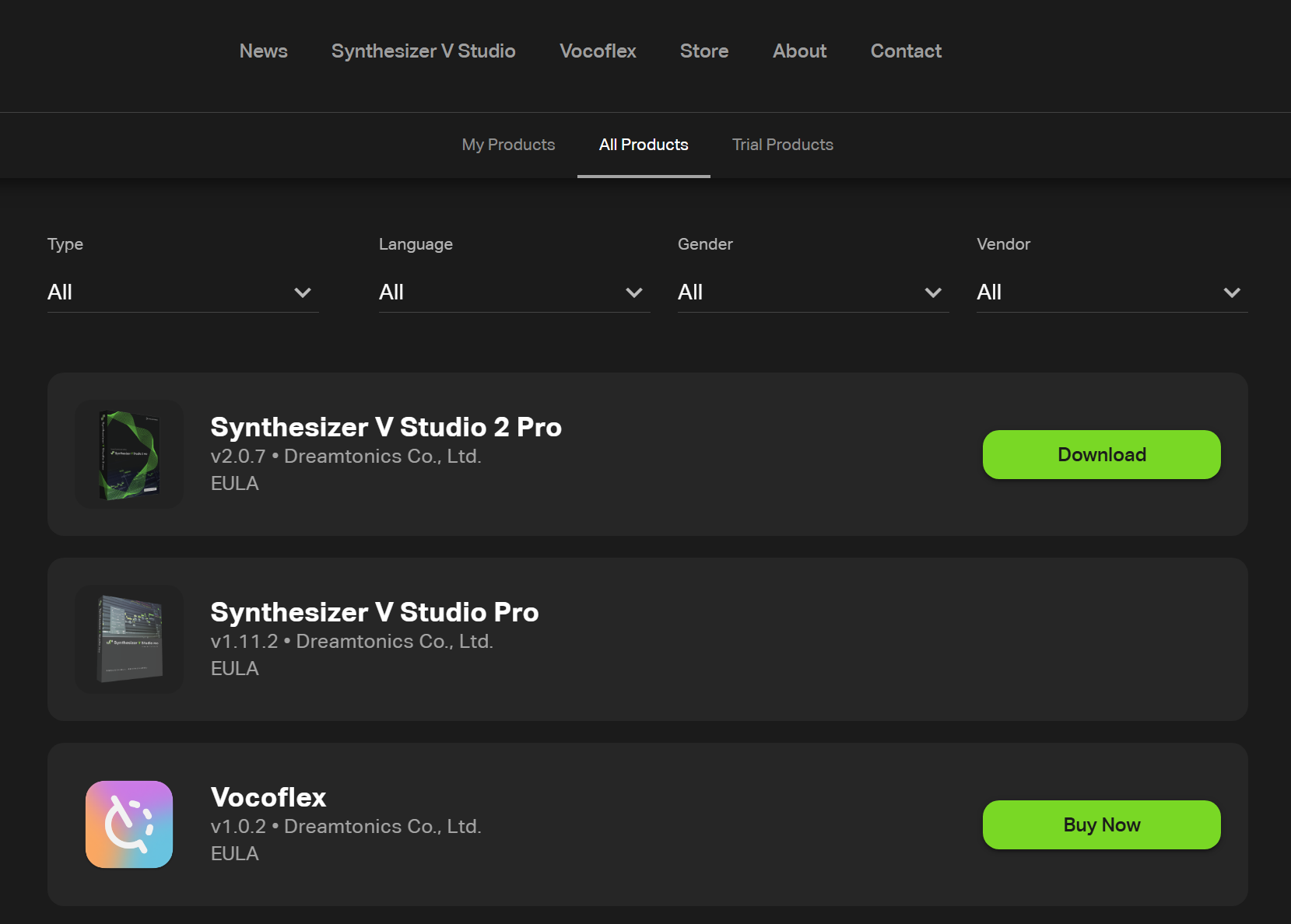This screenshot has width=1291, height=924.
Task: Switch to Trial Products tab
Action: coord(783,145)
